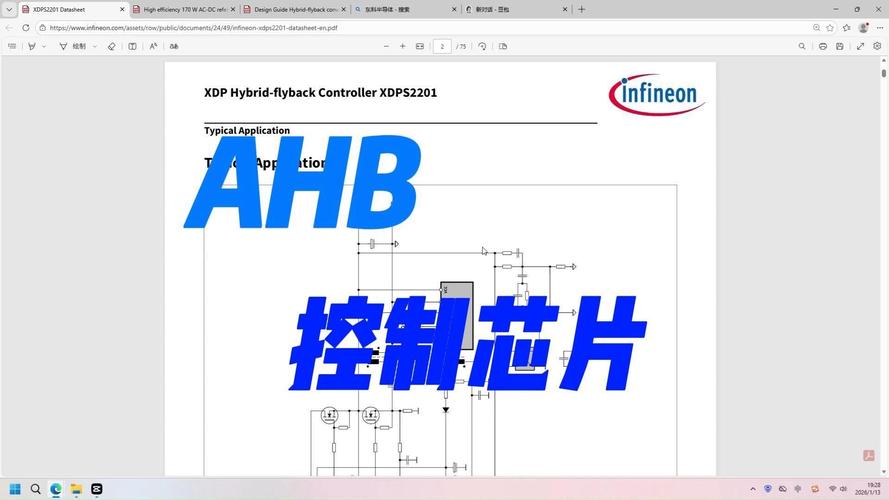View site information lock icon

(x=43, y=28)
